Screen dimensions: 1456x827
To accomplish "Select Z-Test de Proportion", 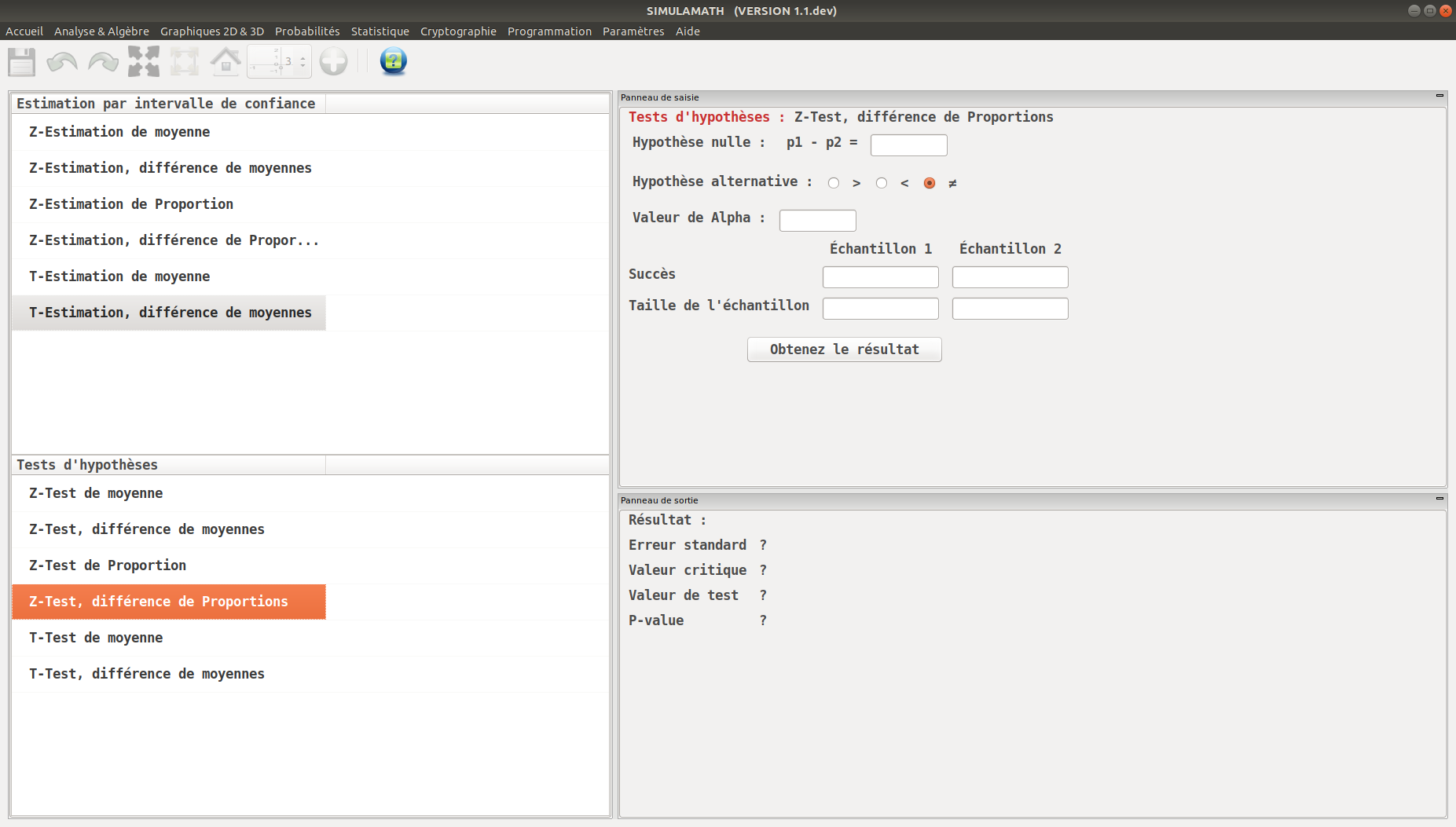I will click(x=169, y=565).
